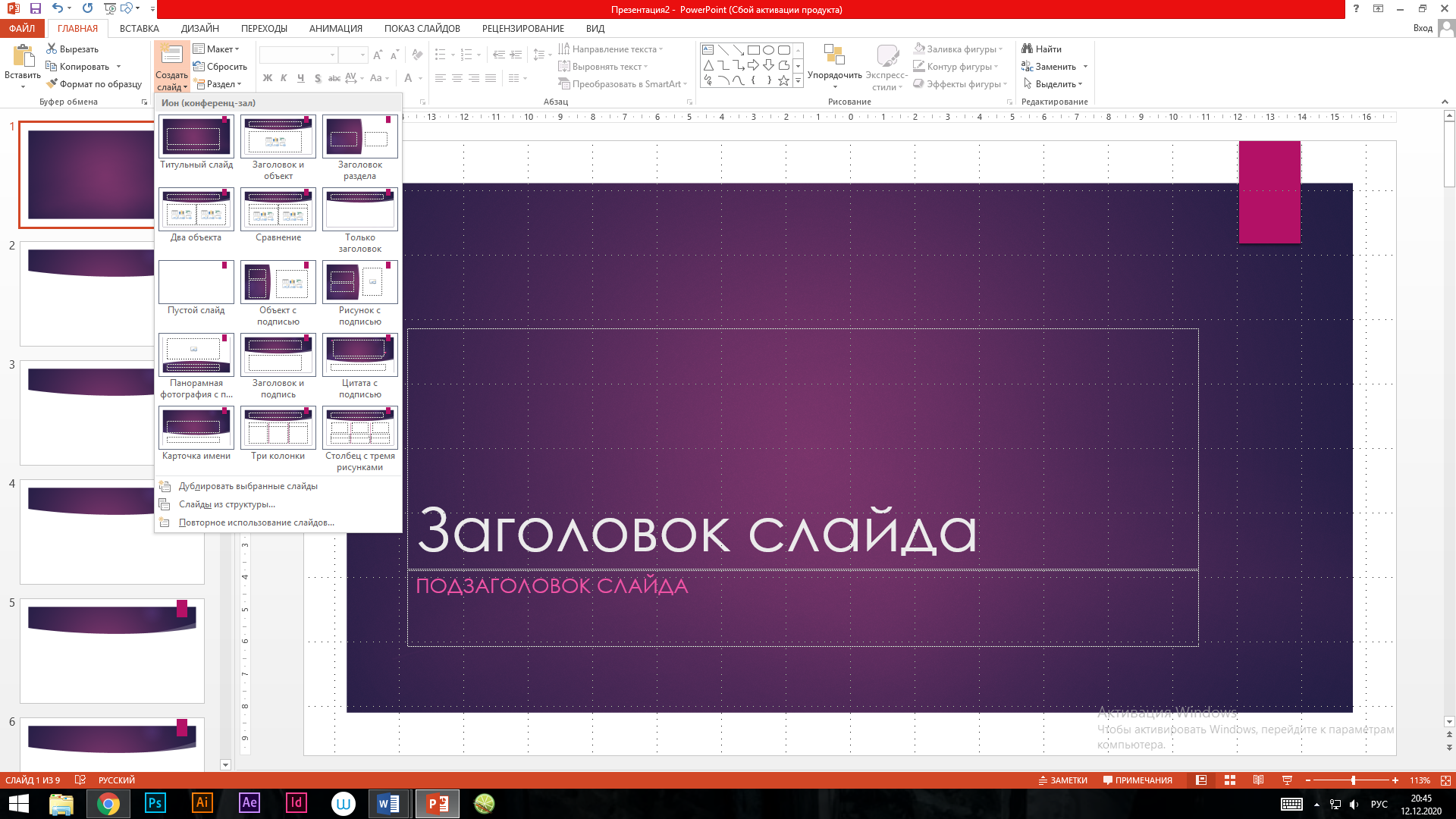The image size is (1456, 819).
Task: Select the Сравнение layout thumbnail
Action: pyautogui.click(x=278, y=209)
